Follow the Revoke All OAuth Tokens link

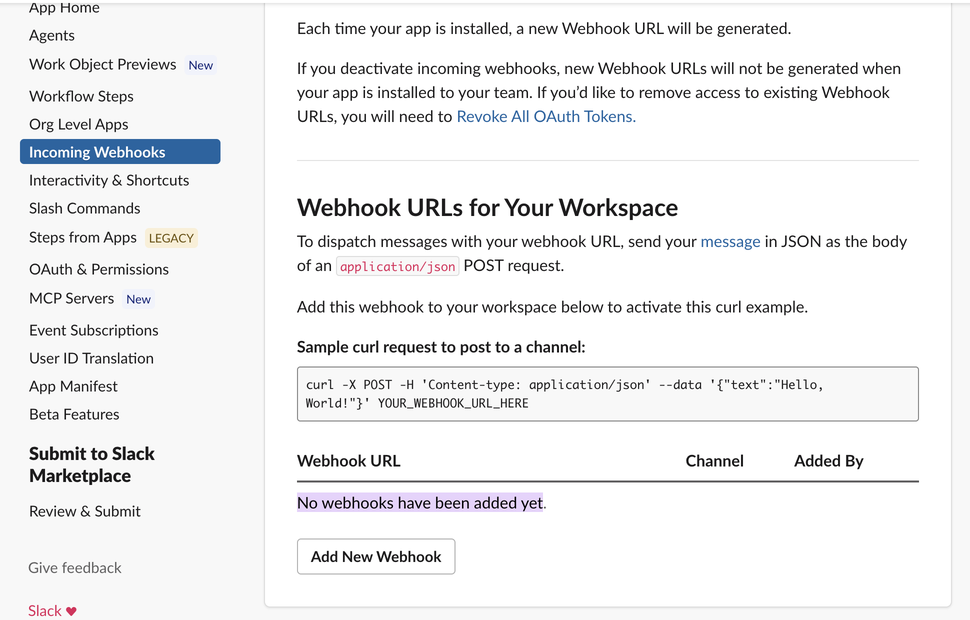point(546,116)
